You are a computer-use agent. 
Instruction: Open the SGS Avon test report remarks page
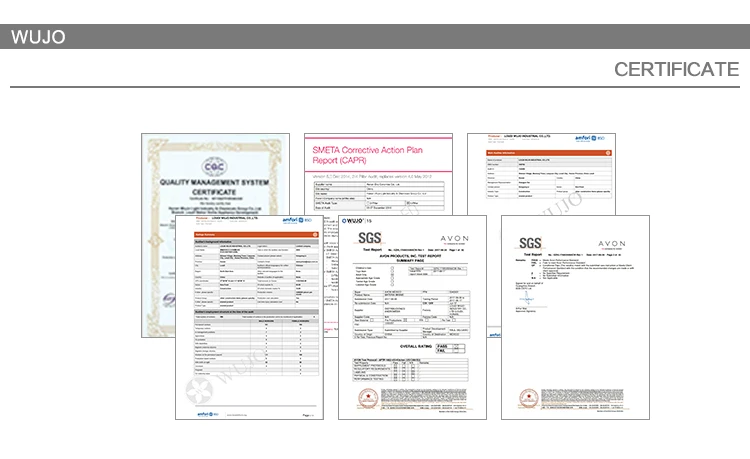coord(575,317)
